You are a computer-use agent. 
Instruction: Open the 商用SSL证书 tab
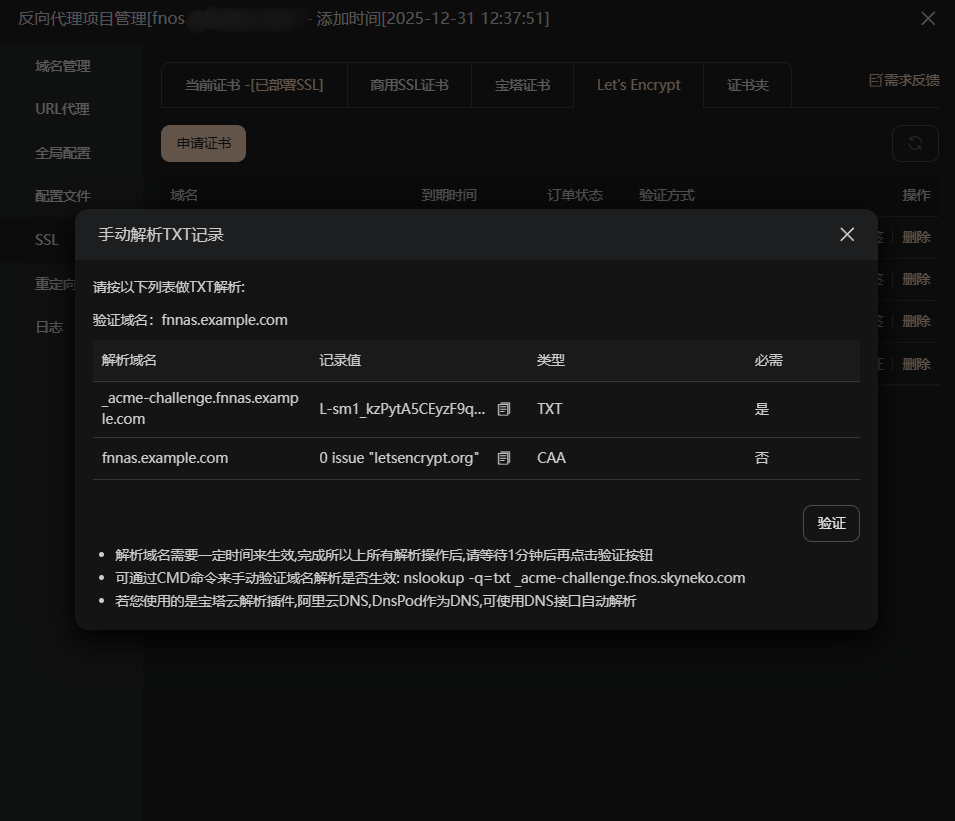click(x=409, y=85)
